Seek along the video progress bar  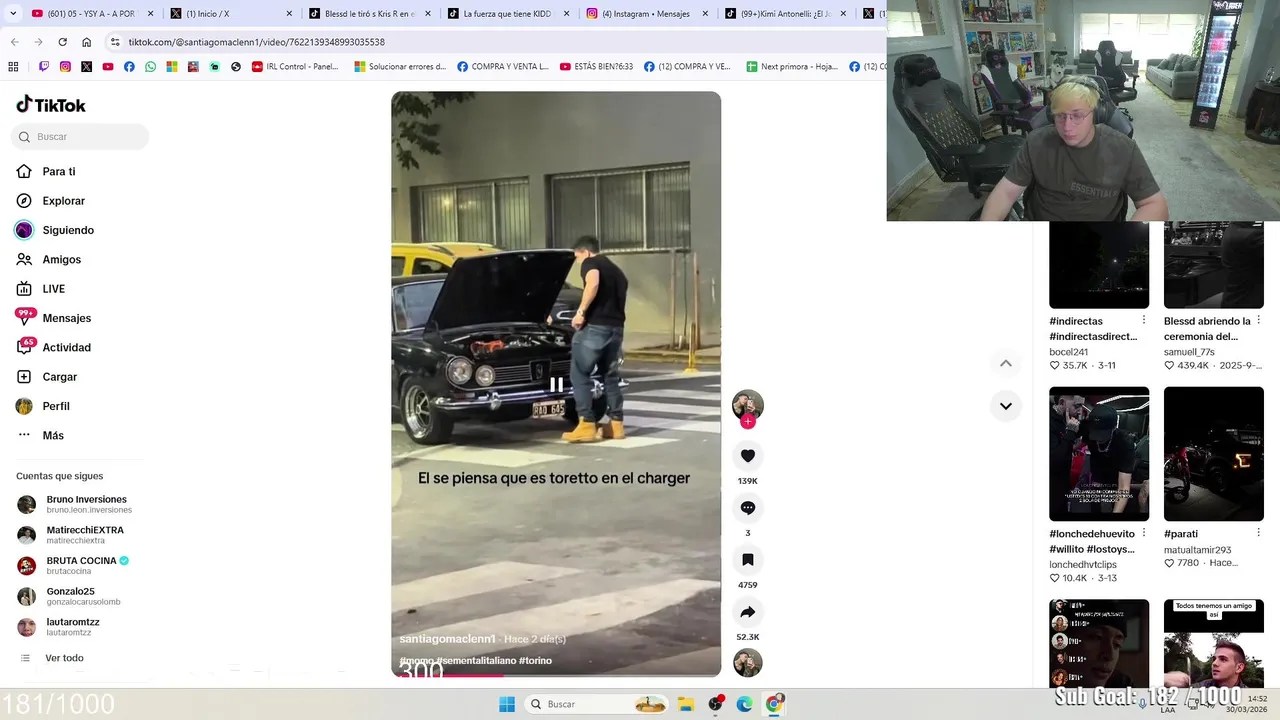(556, 676)
